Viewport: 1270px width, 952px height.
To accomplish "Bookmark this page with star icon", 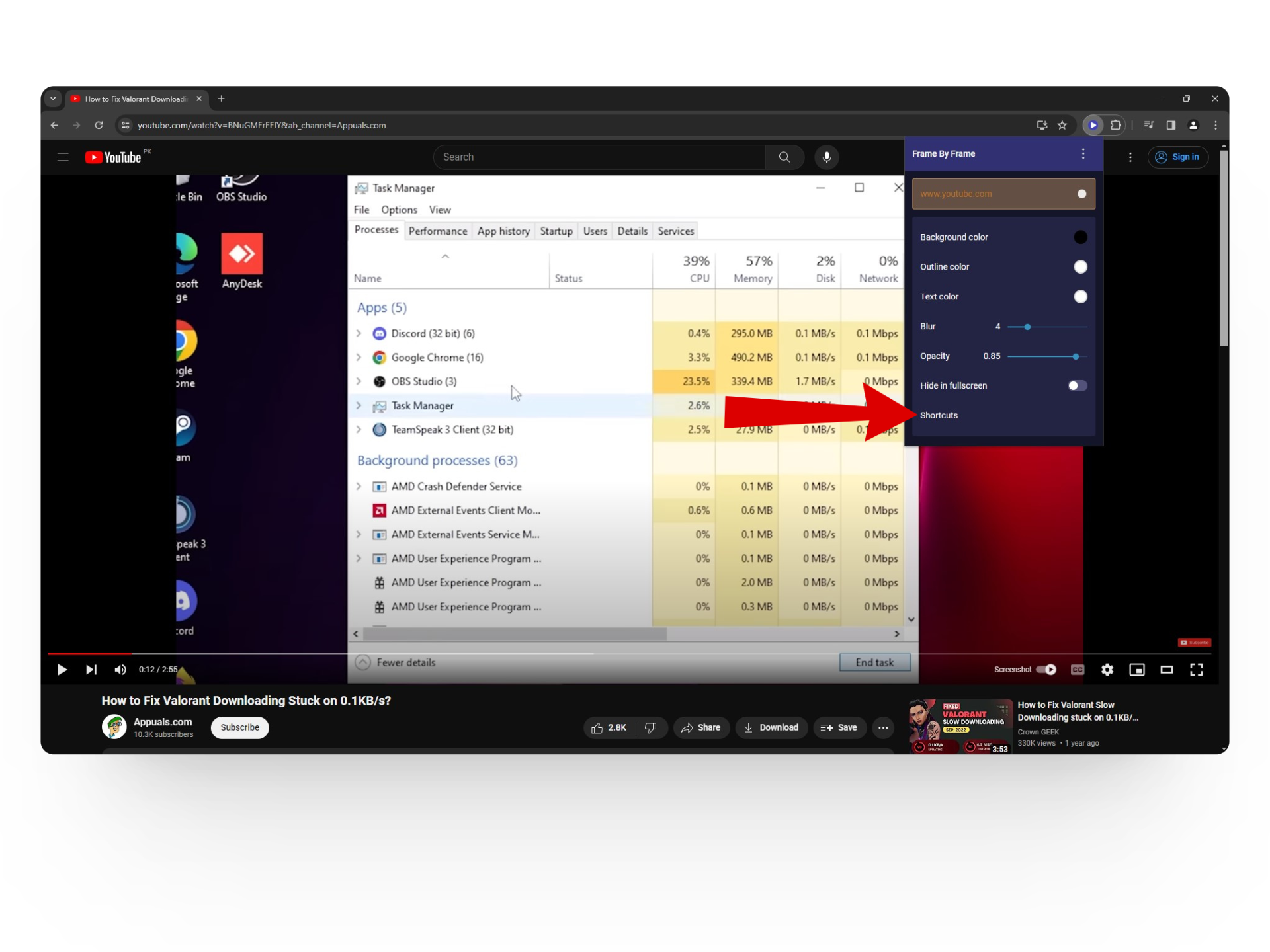I will tap(1062, 125).
